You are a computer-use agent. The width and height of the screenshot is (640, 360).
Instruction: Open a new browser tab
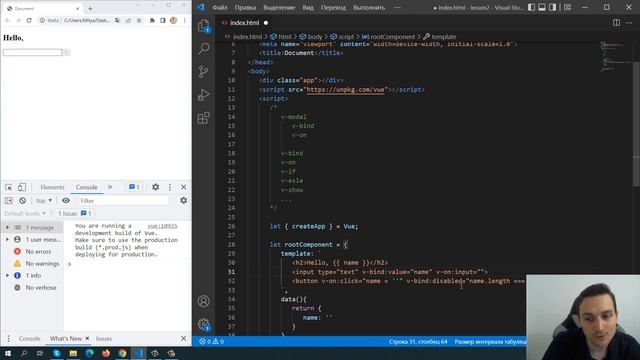click(x=90, y=8)
